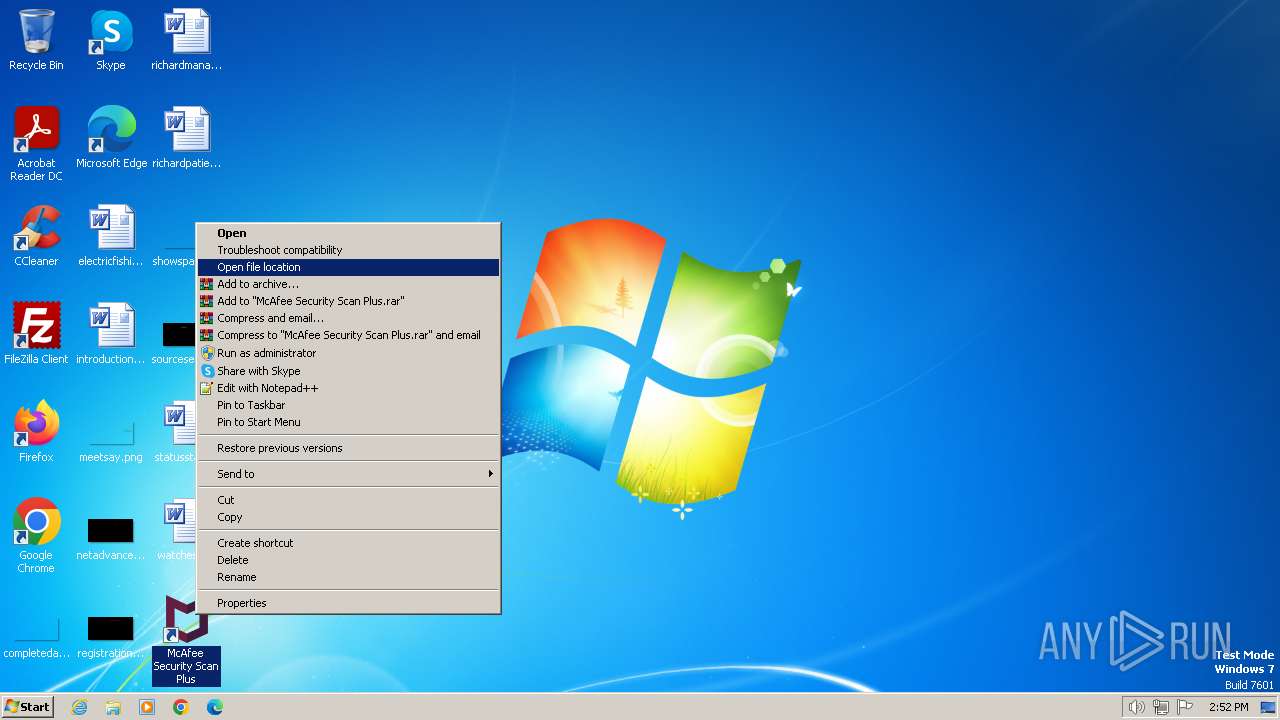Image resolution: width=1280 pixels, height=720 pixels.
Task: Open the Recycle Bin desktop icon
Action: (36, 40)
